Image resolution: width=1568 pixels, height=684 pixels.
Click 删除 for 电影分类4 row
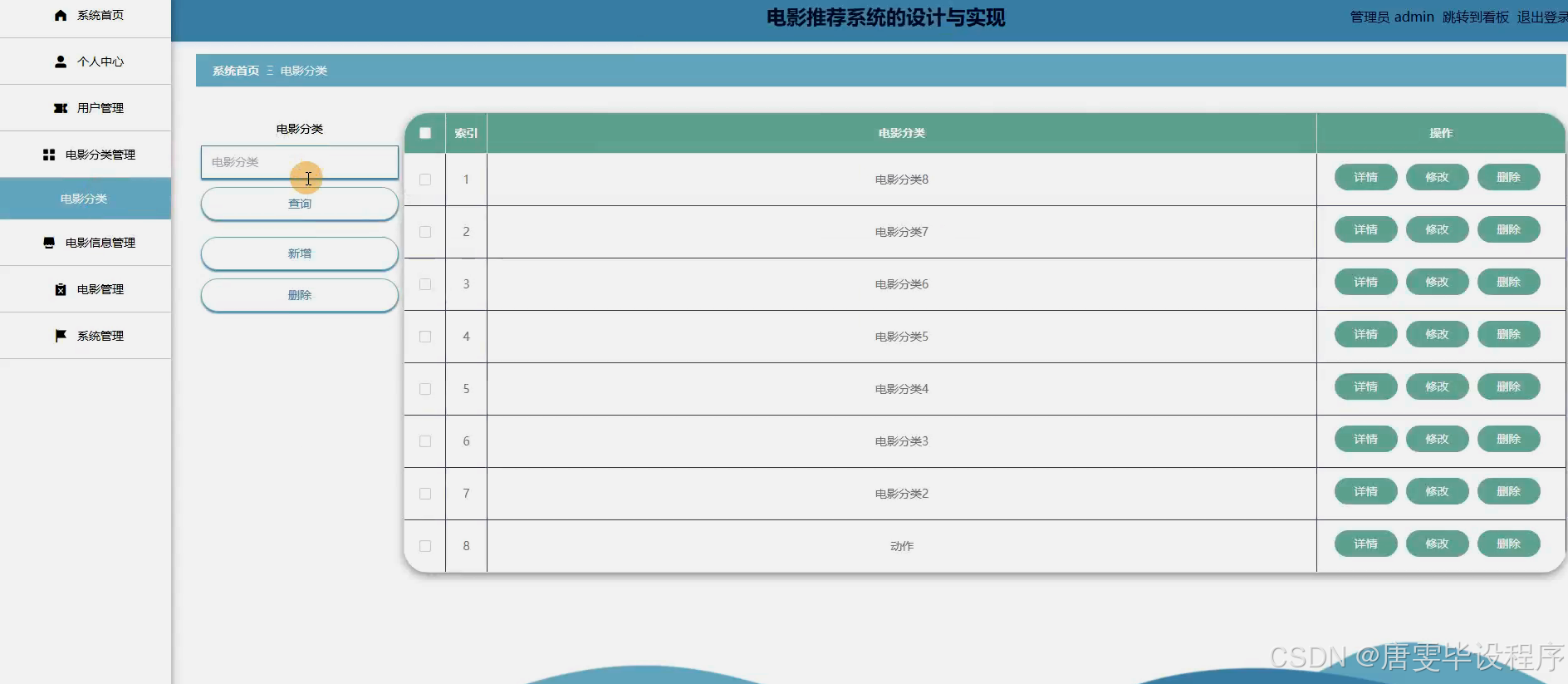point(1508,386)
